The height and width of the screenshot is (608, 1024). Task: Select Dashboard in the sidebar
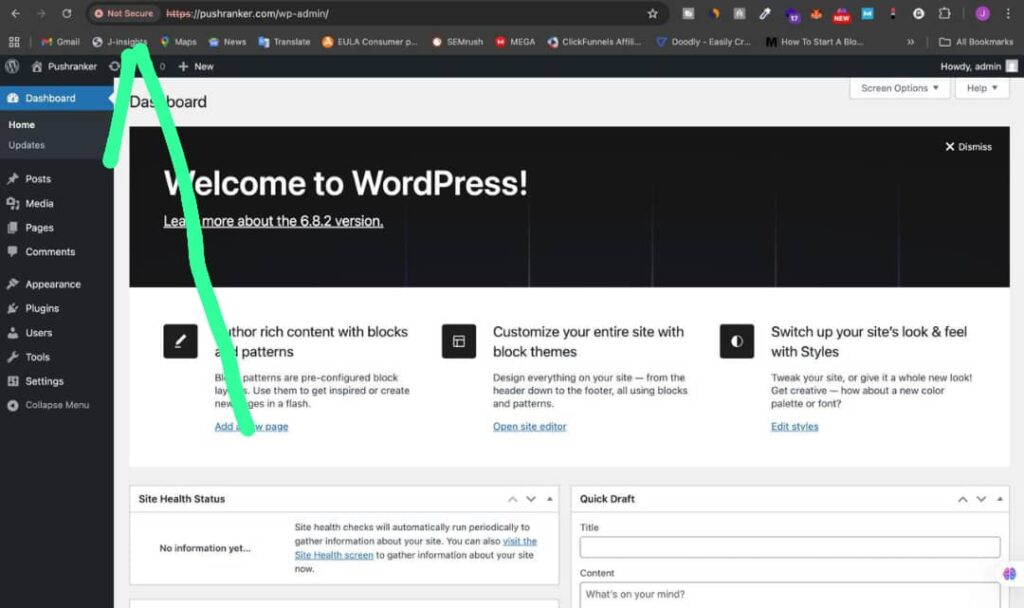click(x=56, y=98)
